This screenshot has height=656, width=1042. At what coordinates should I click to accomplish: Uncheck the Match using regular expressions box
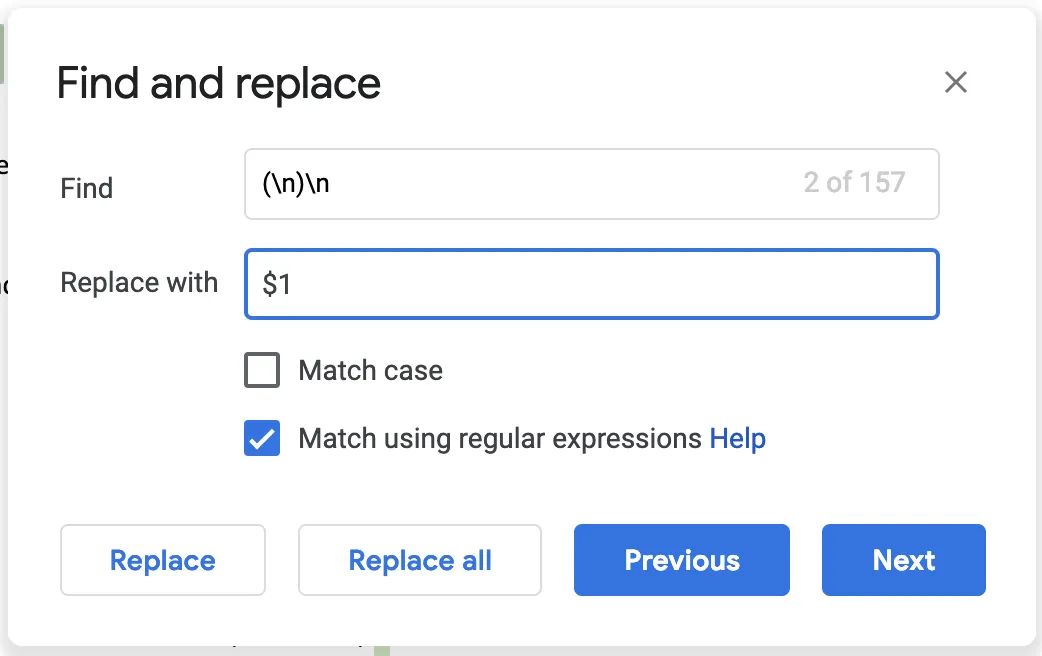(262, 439)
